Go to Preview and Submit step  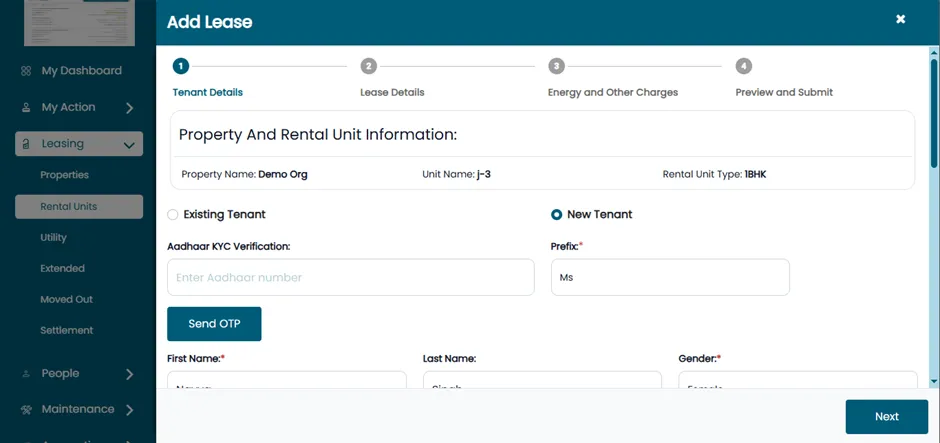click(x=784, y=92)
